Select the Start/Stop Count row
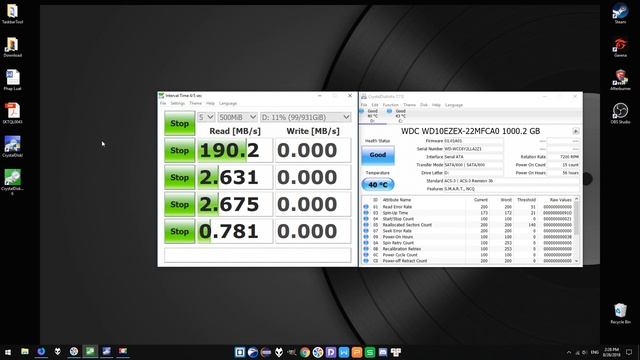 point(468,219)
